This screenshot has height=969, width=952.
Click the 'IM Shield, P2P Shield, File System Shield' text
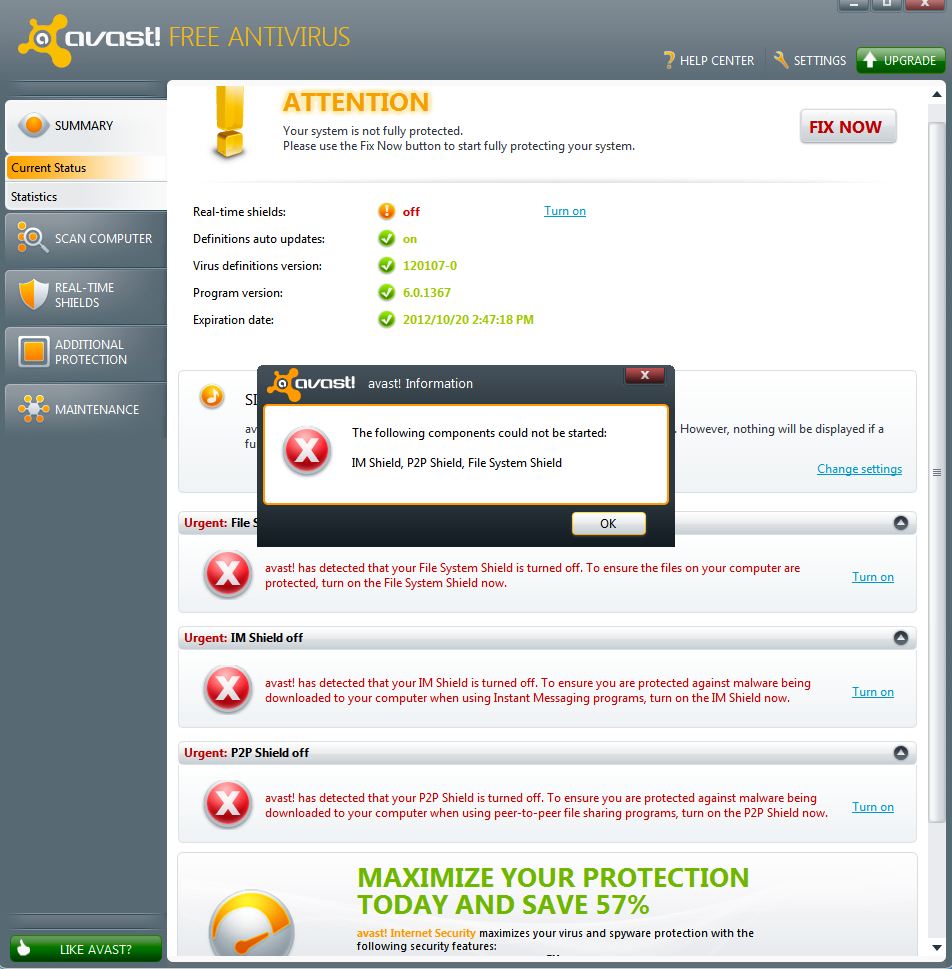[456, 463]
